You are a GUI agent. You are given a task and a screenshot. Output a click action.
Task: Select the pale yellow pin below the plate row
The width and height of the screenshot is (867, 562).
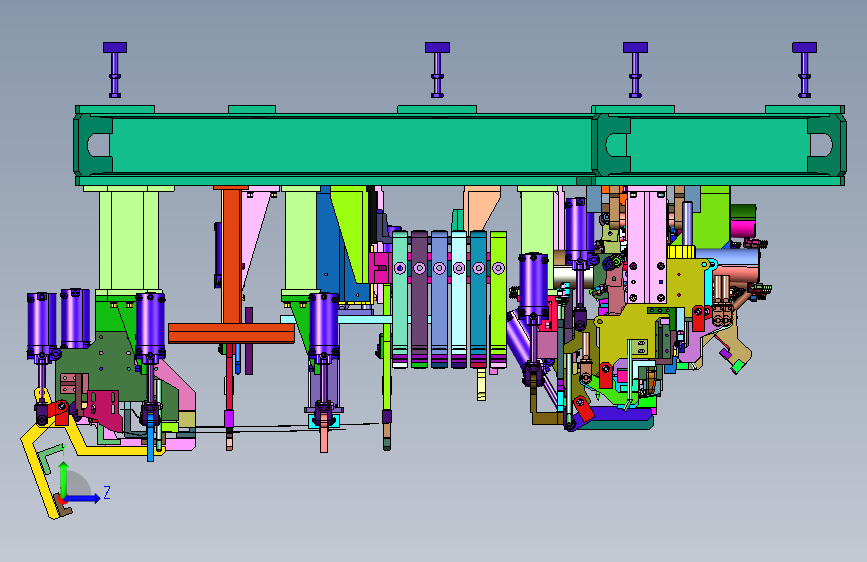482,384
